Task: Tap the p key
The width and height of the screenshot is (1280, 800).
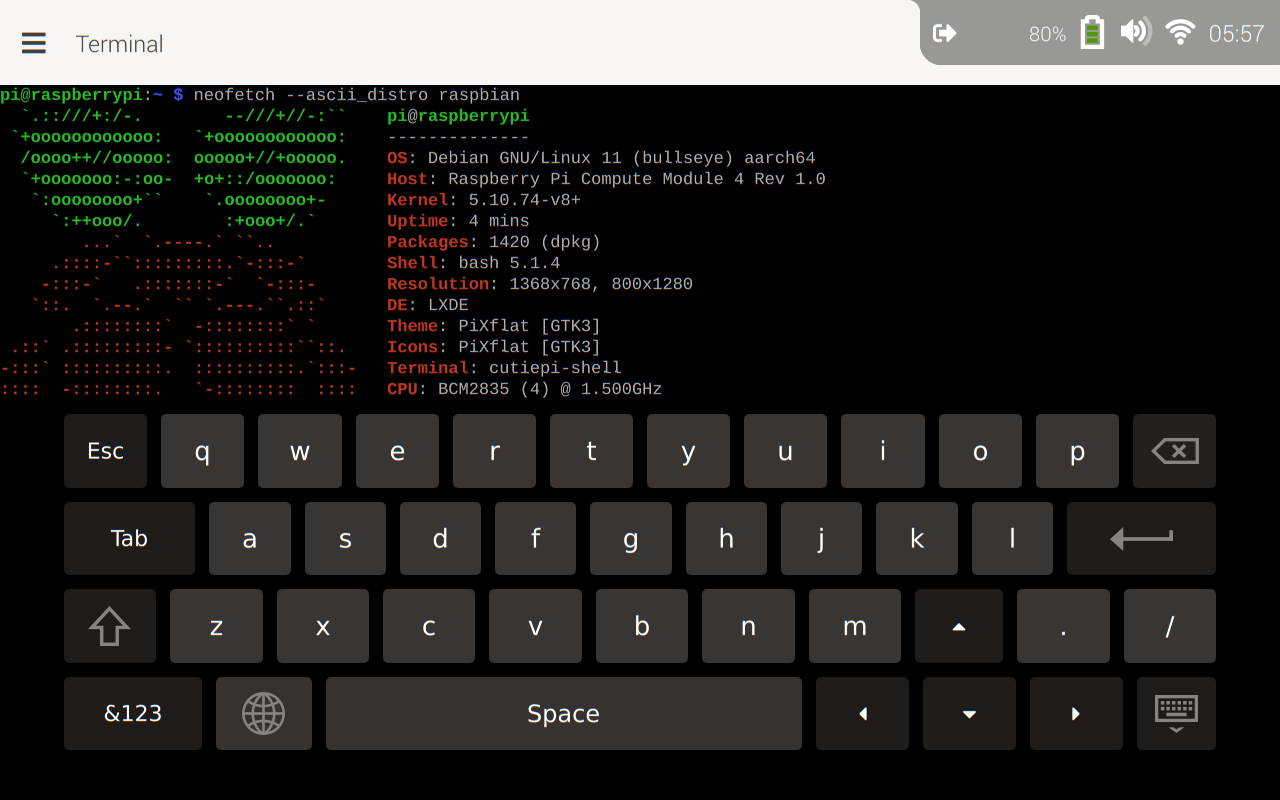Action: pyautogui.click(x=1077, y=451)
